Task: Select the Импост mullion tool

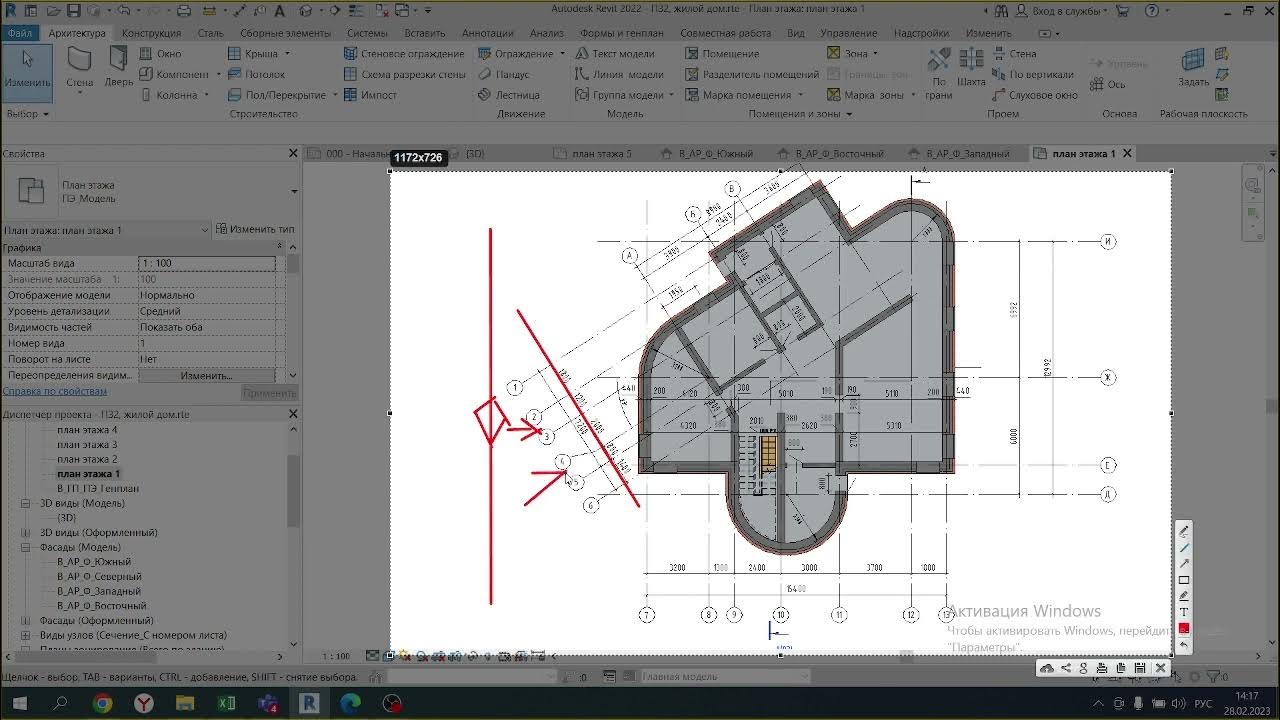Action: pos(370,95)
